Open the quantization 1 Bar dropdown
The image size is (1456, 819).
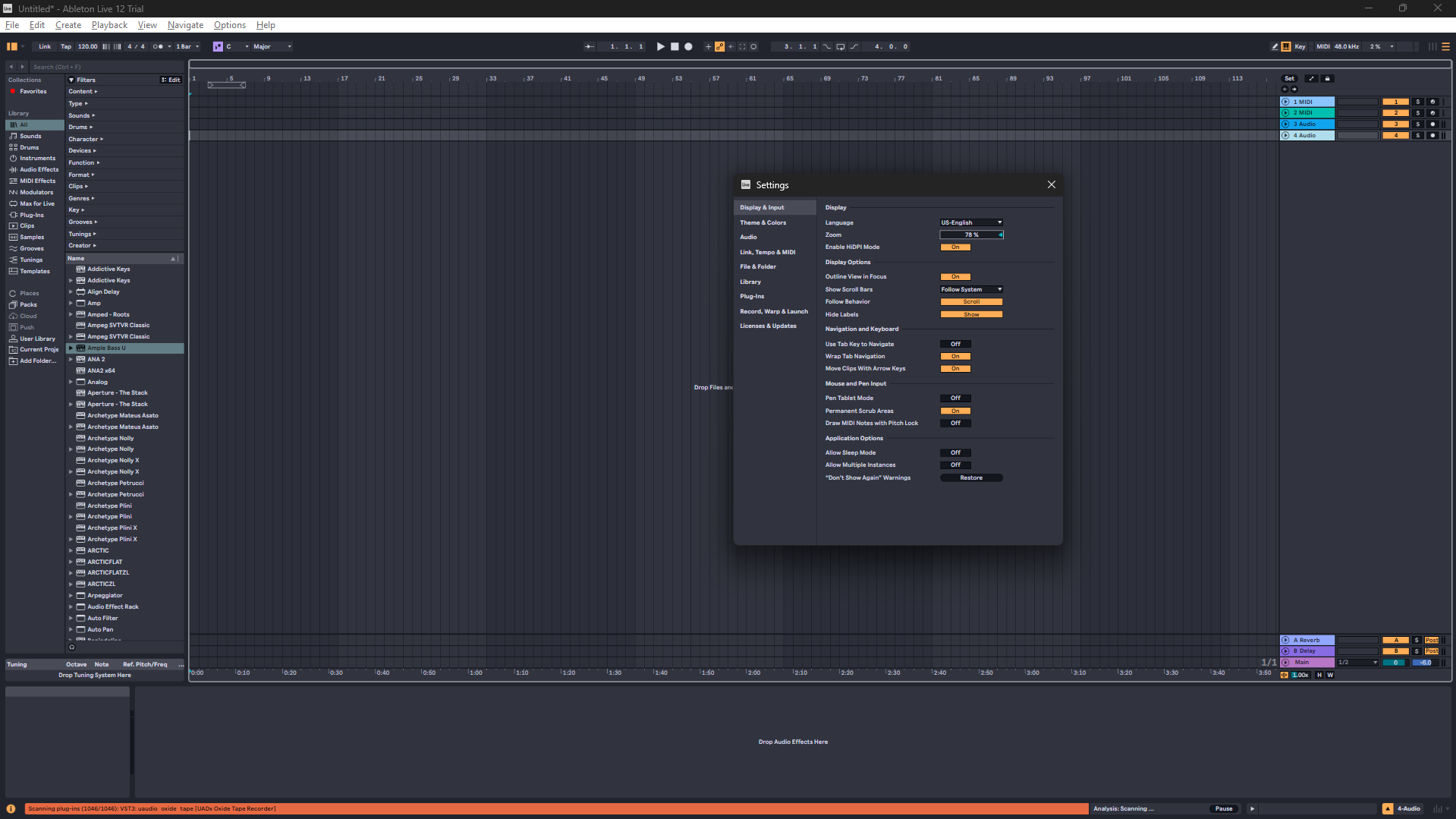pos(187,46)
